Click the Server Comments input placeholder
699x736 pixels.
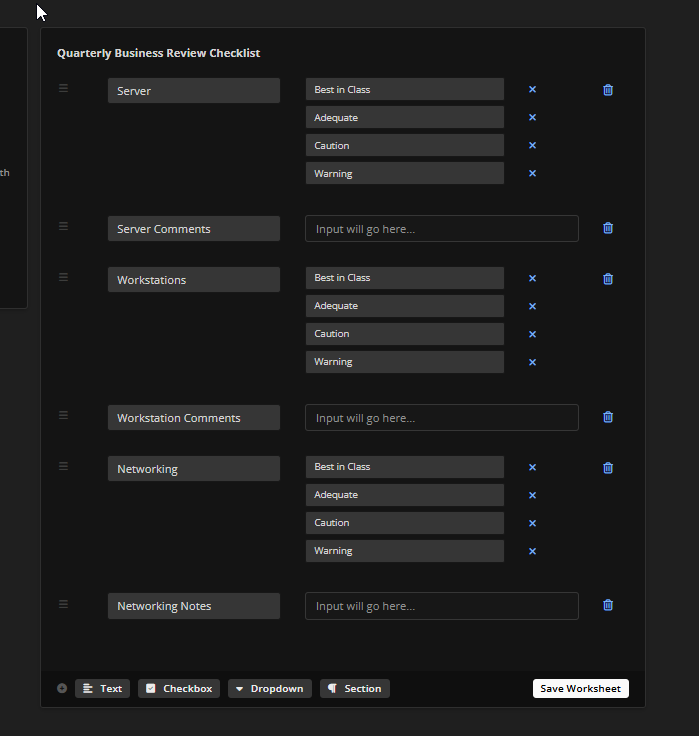coord(441,229)
